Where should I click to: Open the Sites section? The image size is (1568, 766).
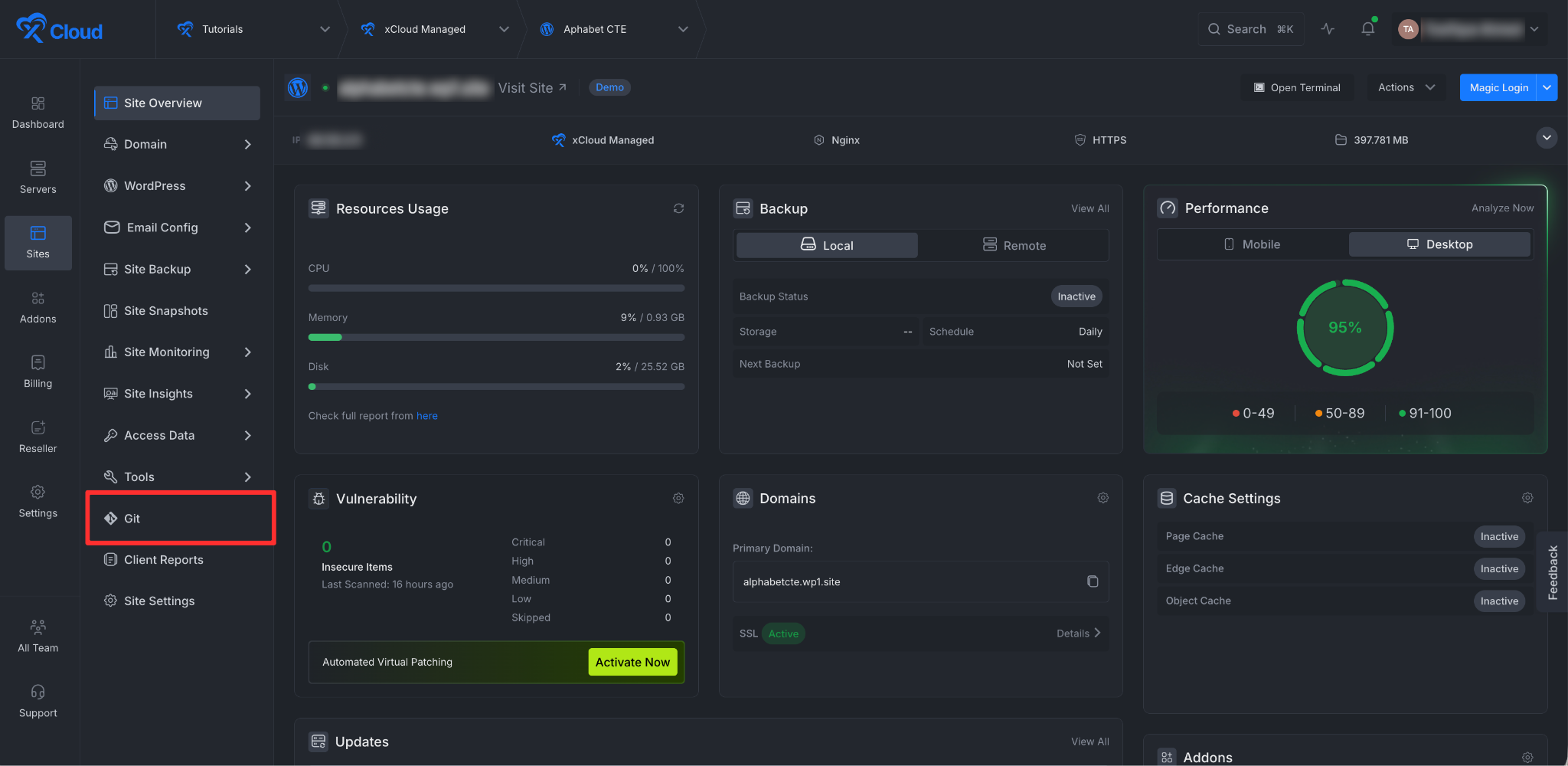[x=38, y=243]
